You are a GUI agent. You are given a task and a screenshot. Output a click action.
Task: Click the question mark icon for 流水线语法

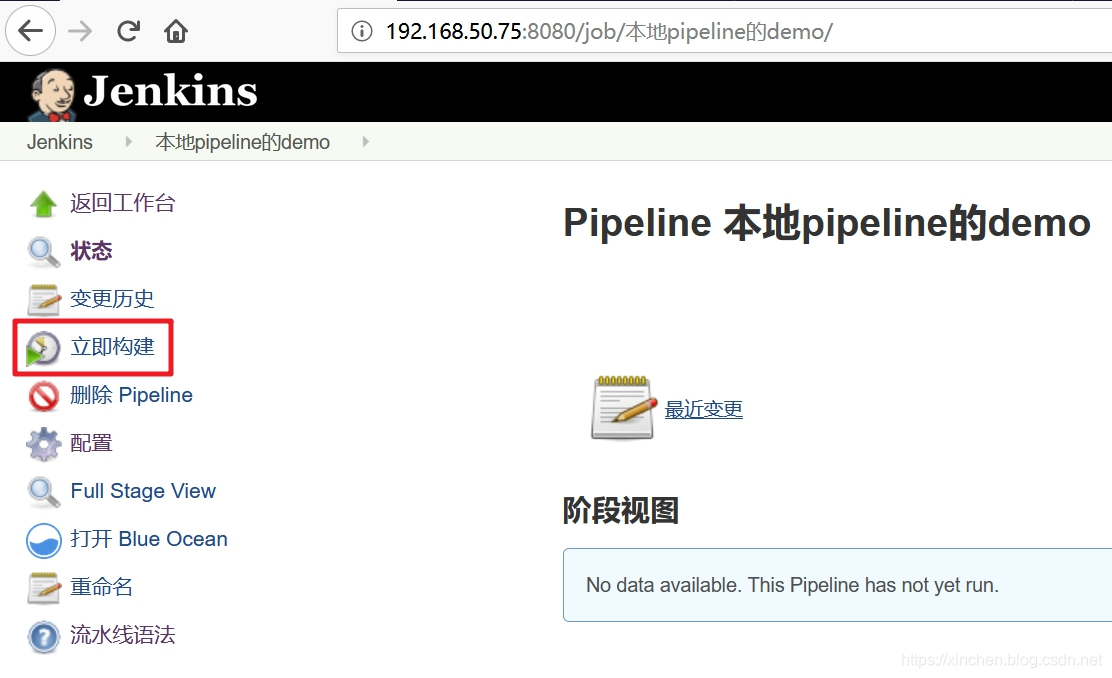43,636
